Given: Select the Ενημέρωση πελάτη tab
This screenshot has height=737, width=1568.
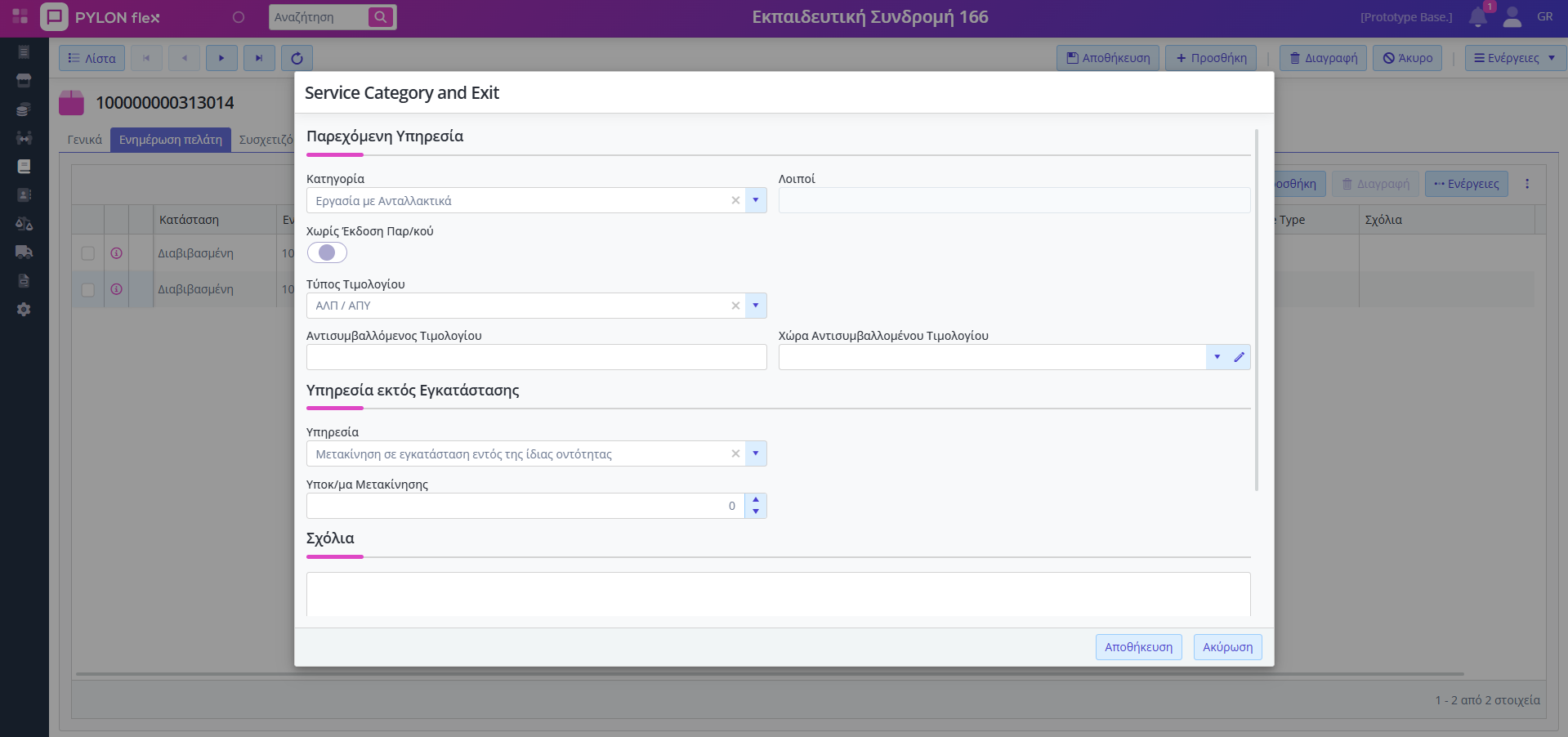Looking at the screenshot, I should pos(170,140).
